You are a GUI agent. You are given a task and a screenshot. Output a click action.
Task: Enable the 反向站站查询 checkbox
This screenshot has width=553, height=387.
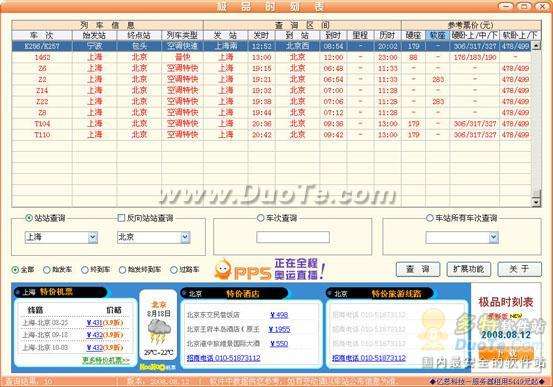tap(121, 218)
